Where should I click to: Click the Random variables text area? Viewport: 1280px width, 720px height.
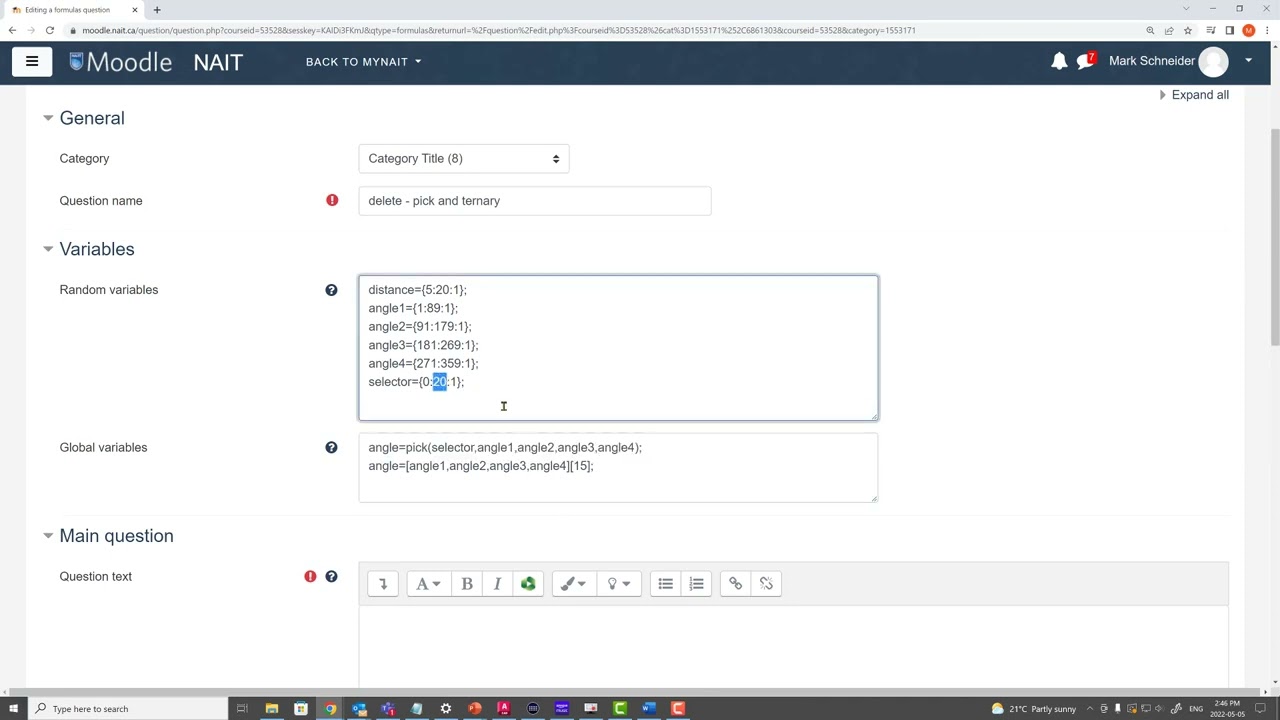click(618, 348)
